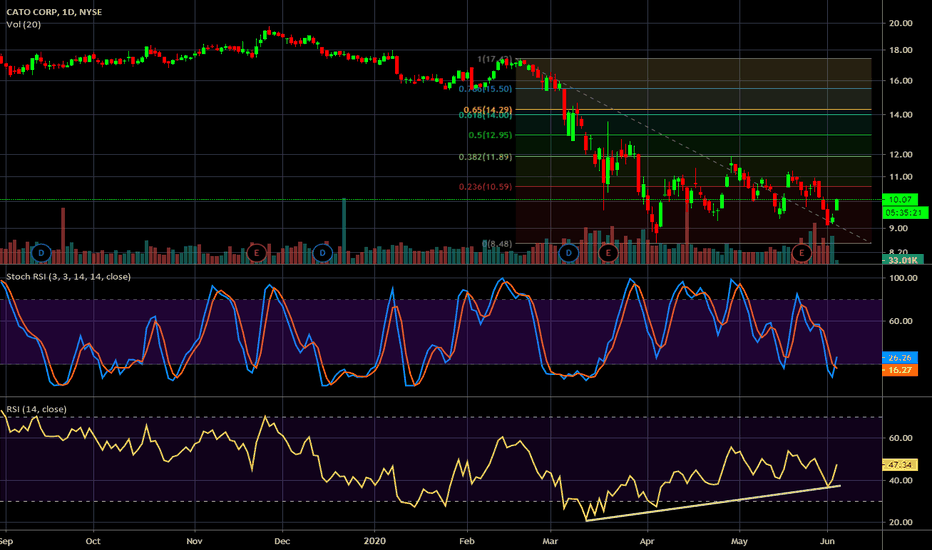
Task: Select the Fibonacci 0.382(11.89) level label
Action: coord(485,157)
